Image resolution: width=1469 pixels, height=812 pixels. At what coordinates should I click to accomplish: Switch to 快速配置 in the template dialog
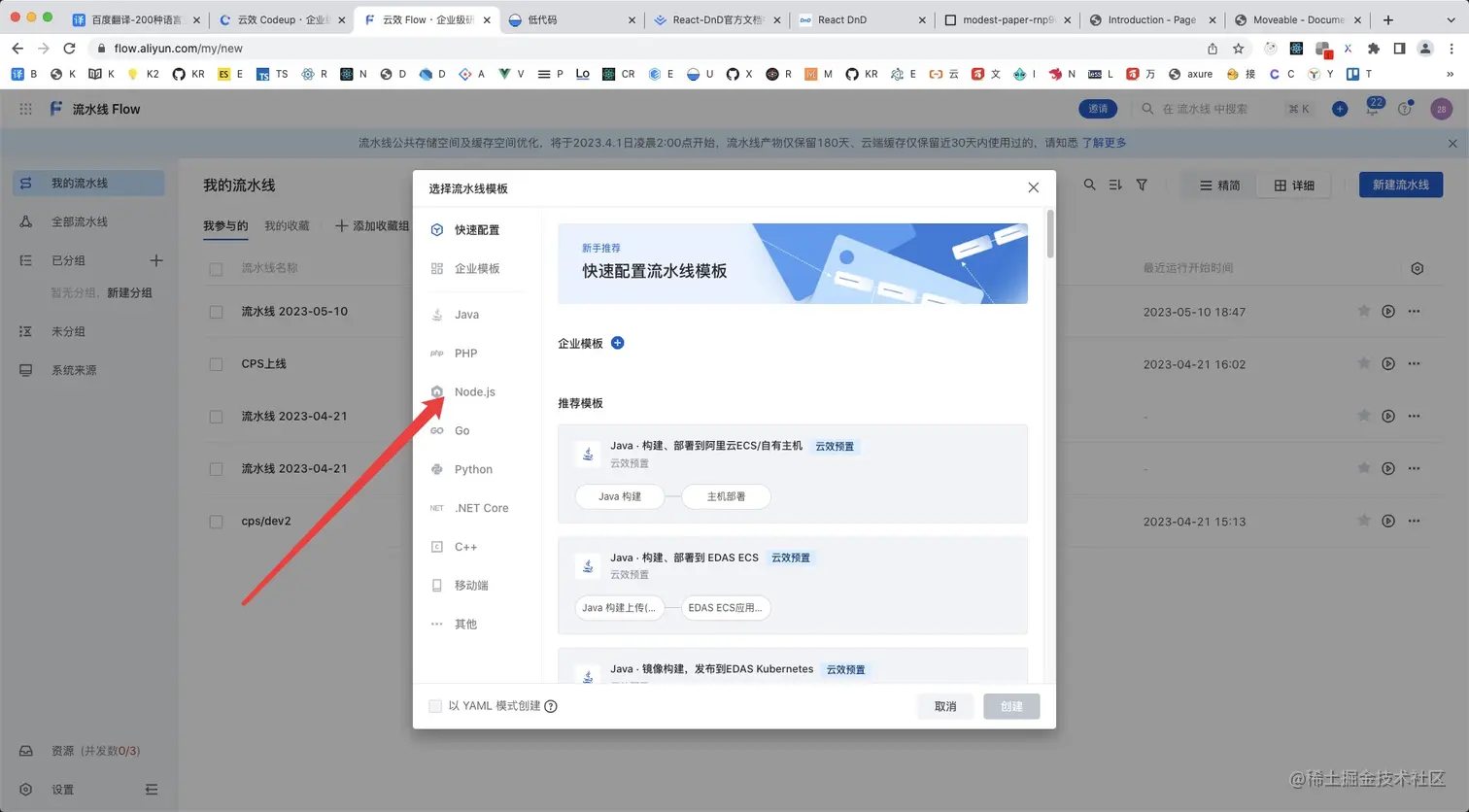[476, 230]
